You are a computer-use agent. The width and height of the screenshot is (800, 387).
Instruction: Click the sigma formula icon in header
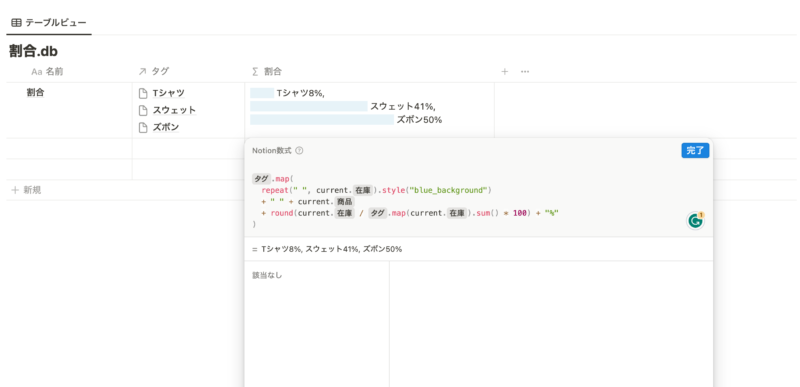(x=255, y=72)
